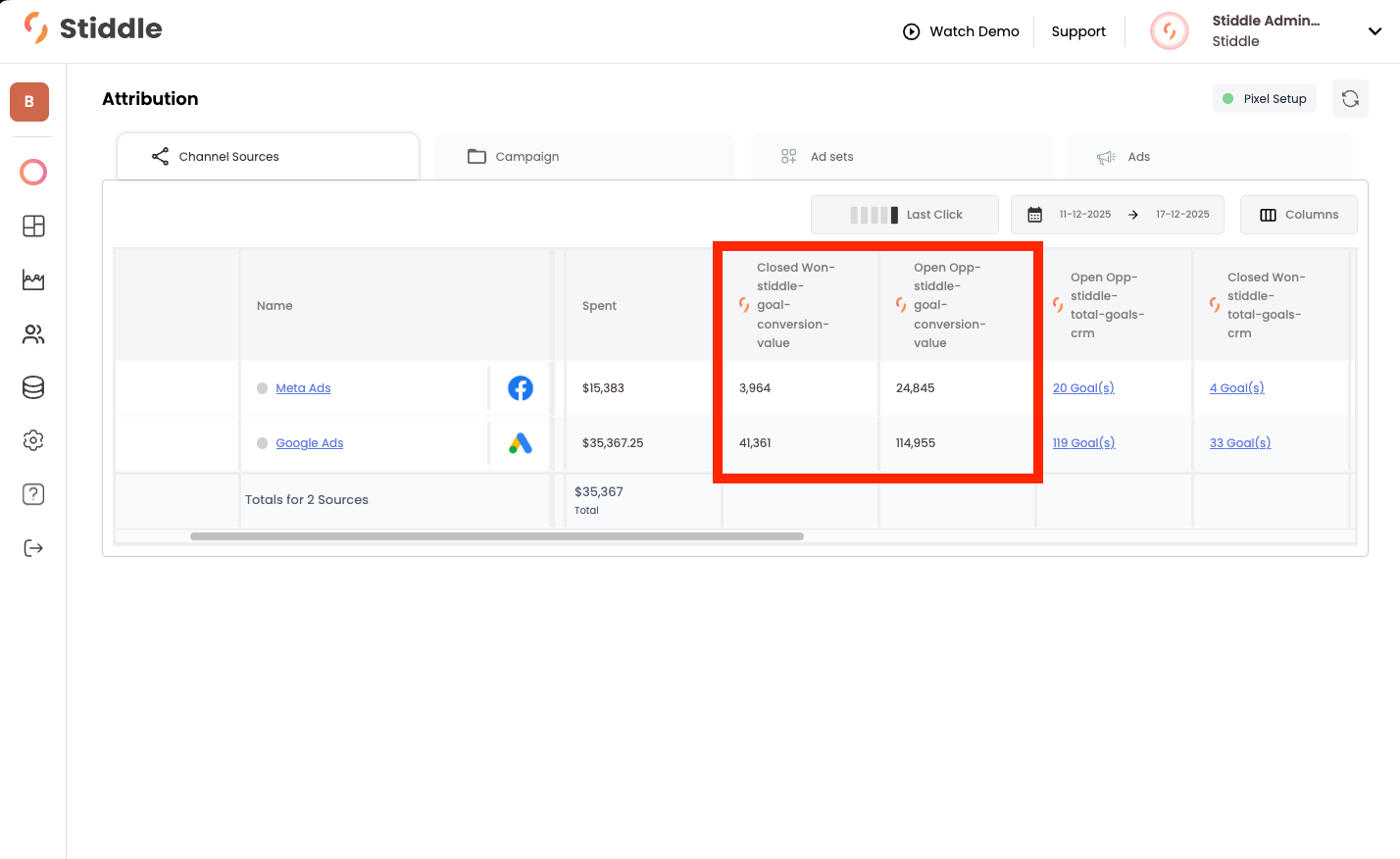
Task: Click Stiddle icon in Closed Won conversion-value header
Action: pyautogui.click(x=744, y=305)
